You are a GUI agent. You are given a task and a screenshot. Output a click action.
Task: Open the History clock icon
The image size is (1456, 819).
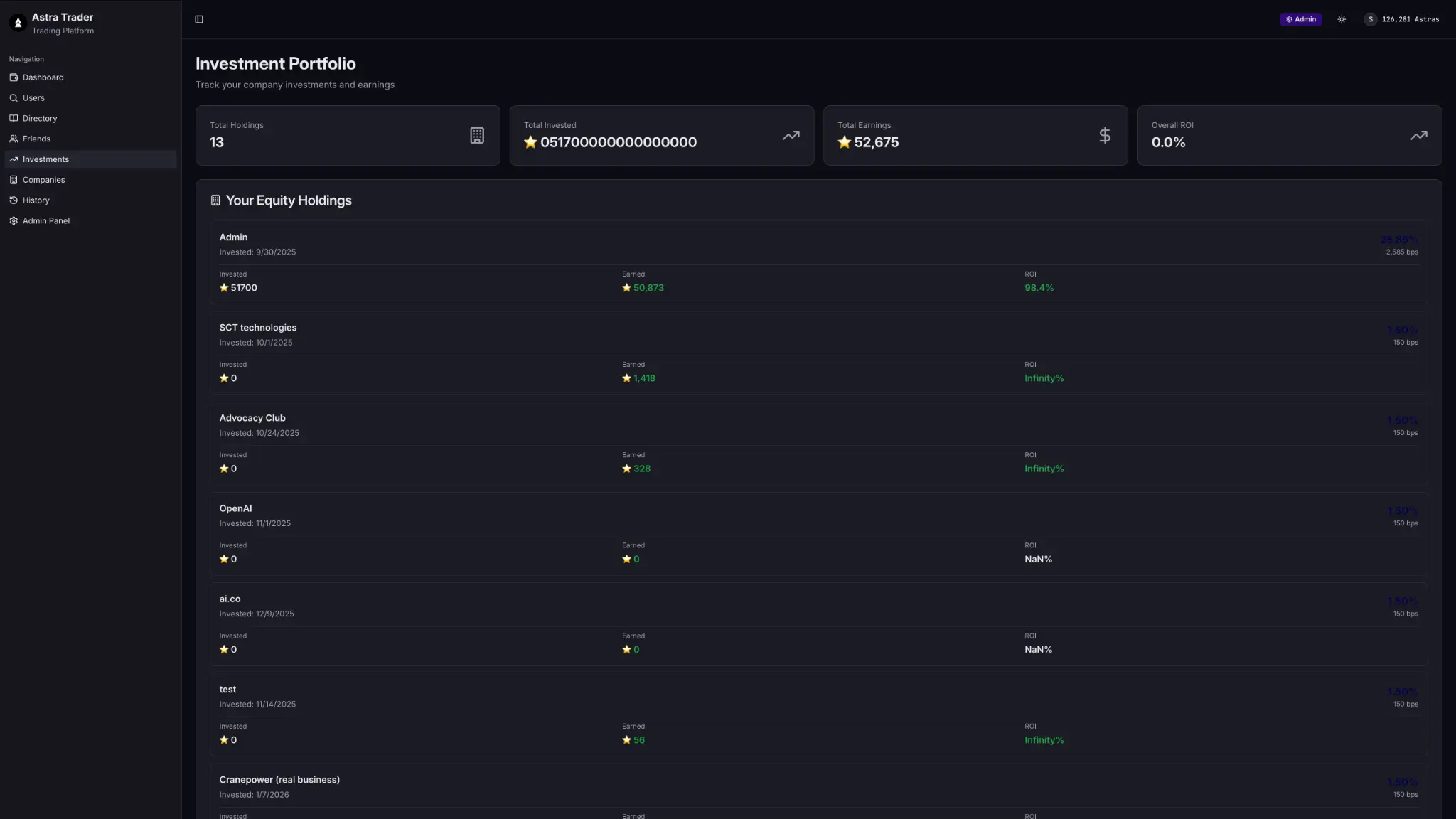[x=14, y=200]
